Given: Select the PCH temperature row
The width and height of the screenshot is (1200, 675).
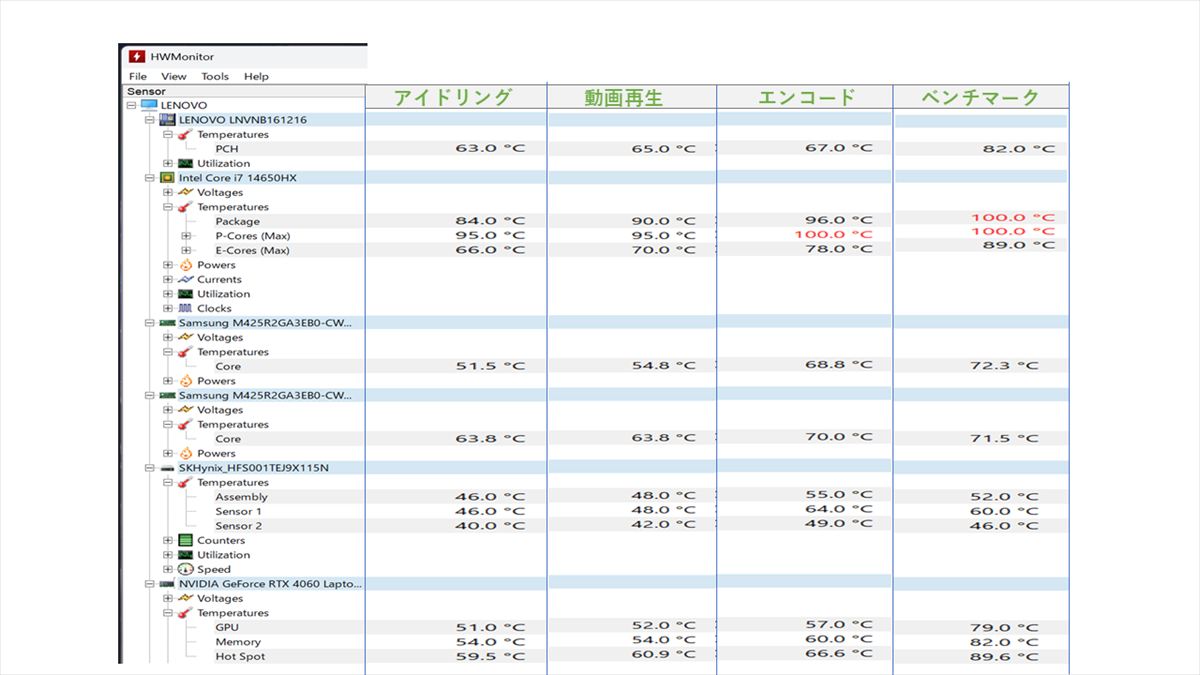Looking at the screenshot, I should pyautogui.click(x=227, y=149).
